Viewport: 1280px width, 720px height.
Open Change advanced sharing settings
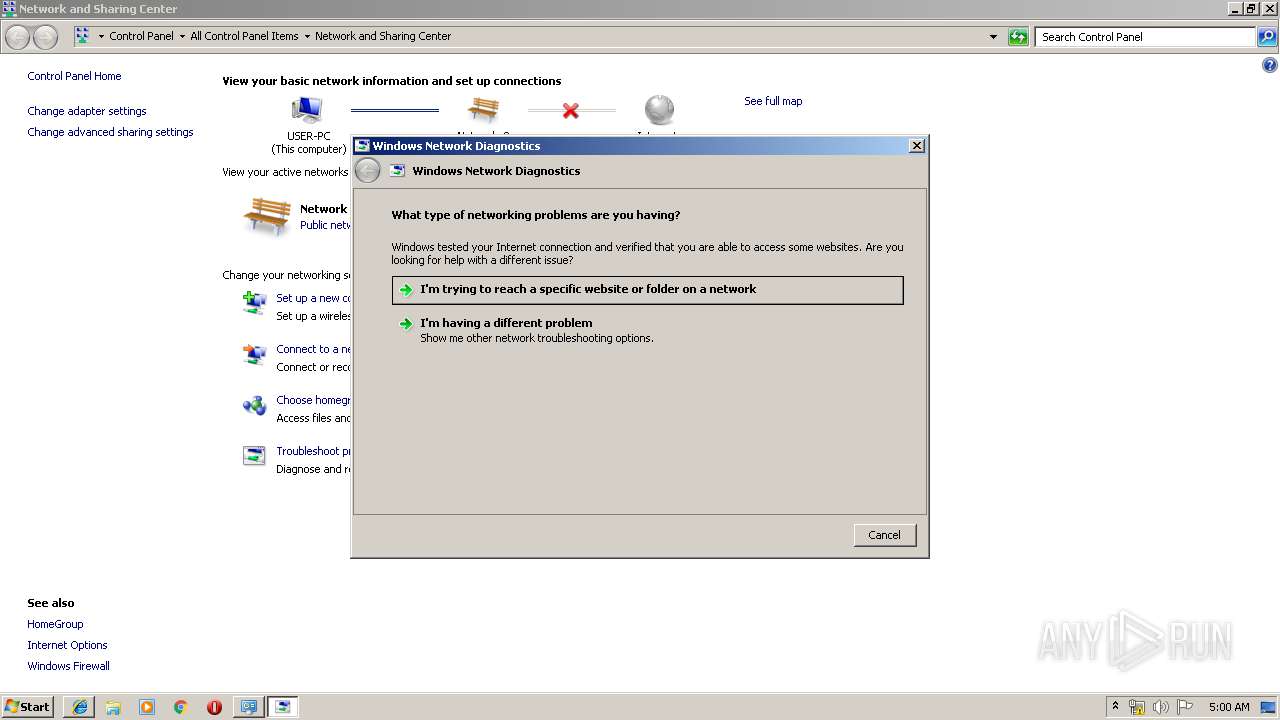click(110, 132)
